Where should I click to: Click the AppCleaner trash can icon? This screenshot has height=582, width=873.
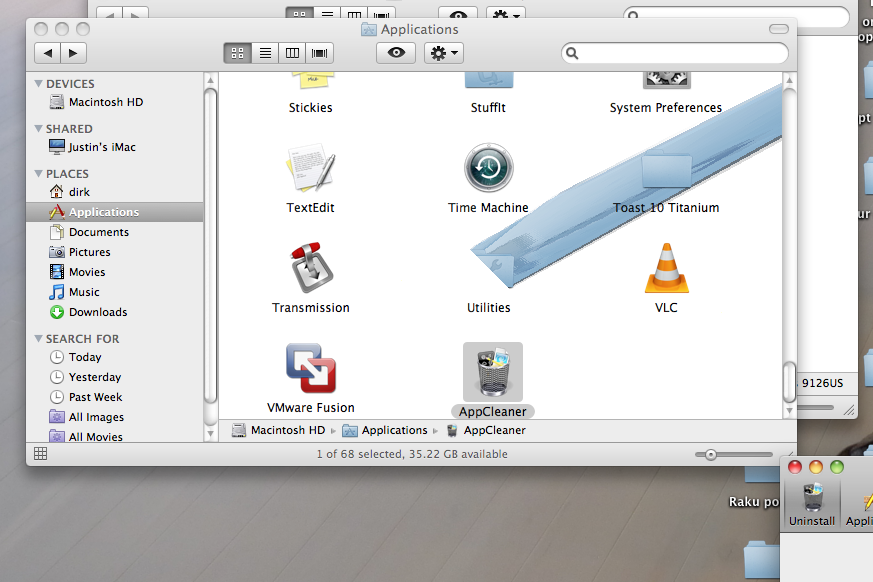pyautogui.click(x=493, y=372)
